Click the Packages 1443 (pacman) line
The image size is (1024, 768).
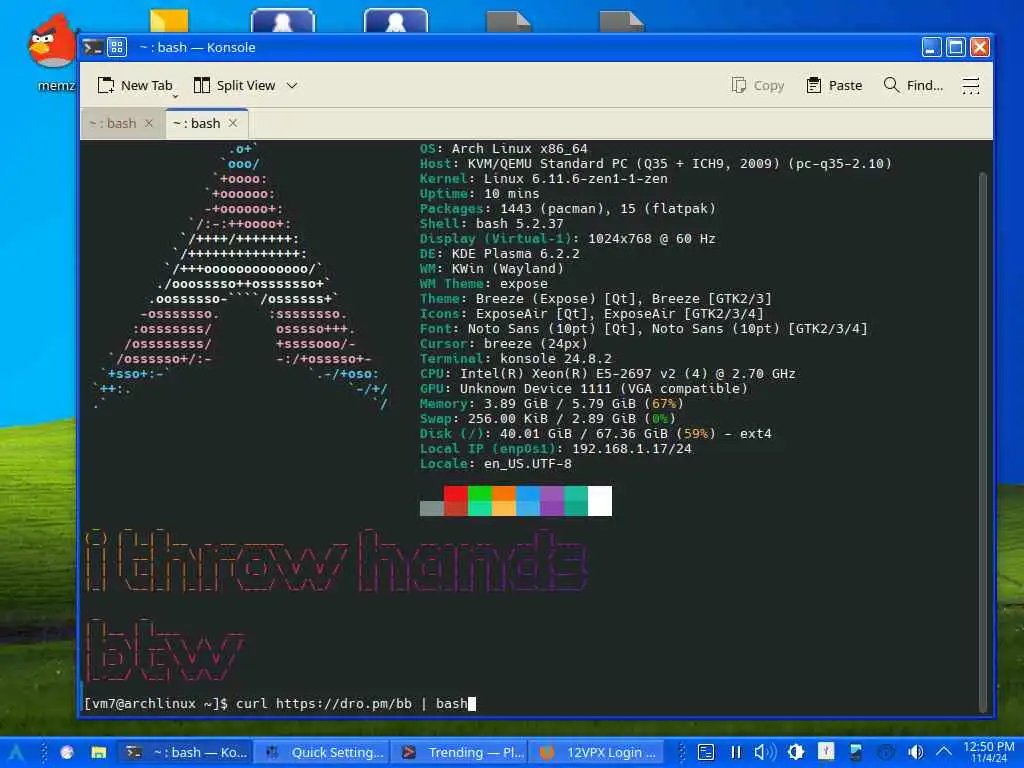coord(568,208)
